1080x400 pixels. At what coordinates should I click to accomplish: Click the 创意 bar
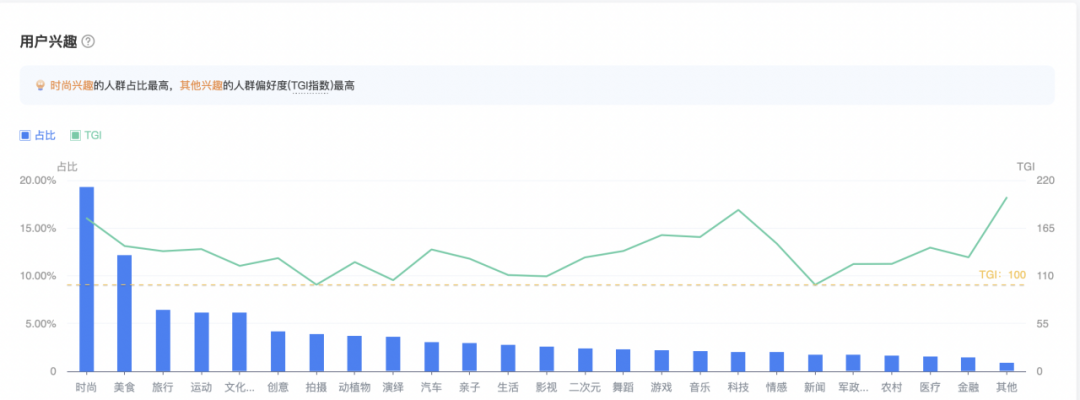tap(278, 351)
